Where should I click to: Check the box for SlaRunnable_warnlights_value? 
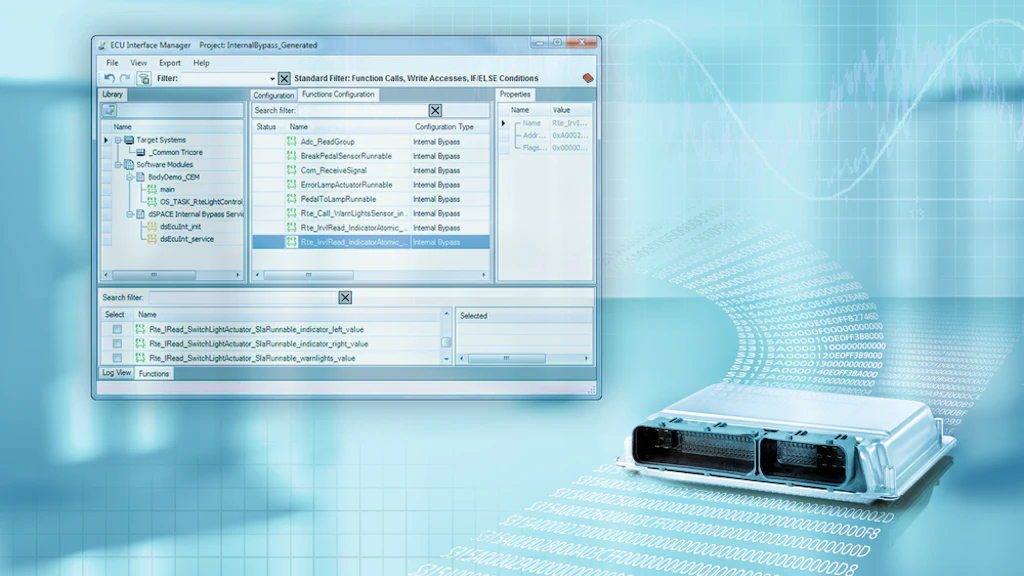coord(117,358)
